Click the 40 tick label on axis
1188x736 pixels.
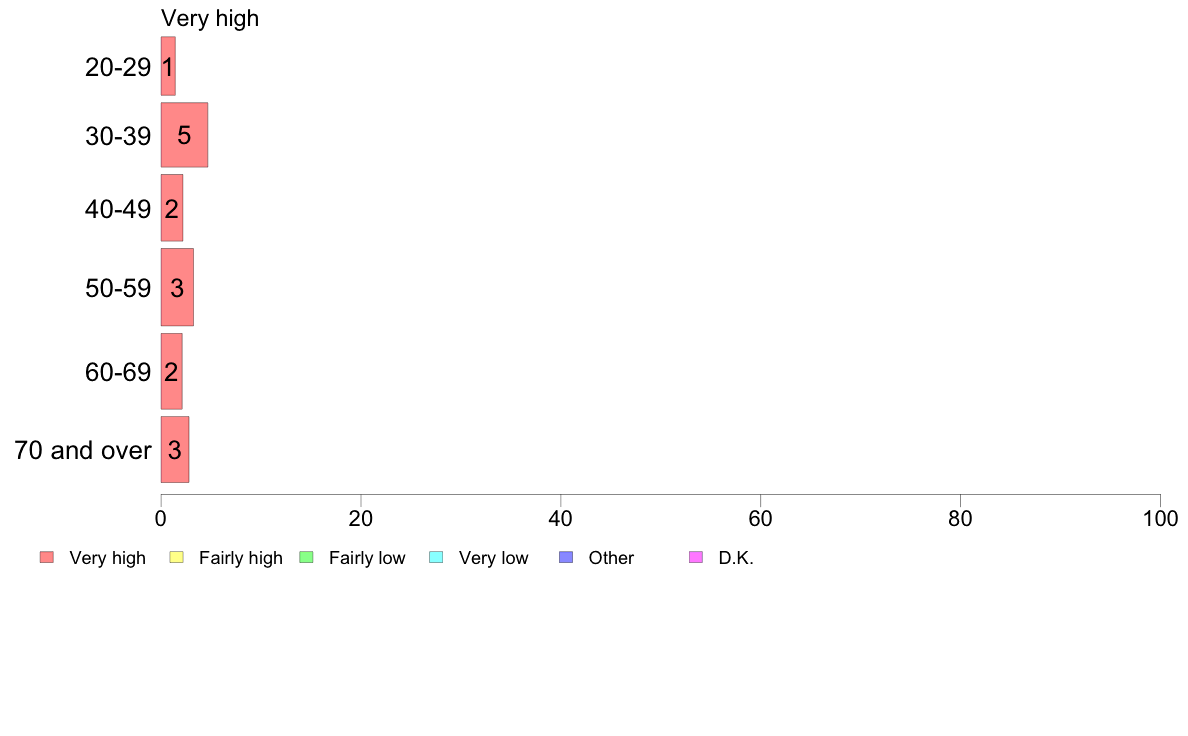[x=561, y=518]
